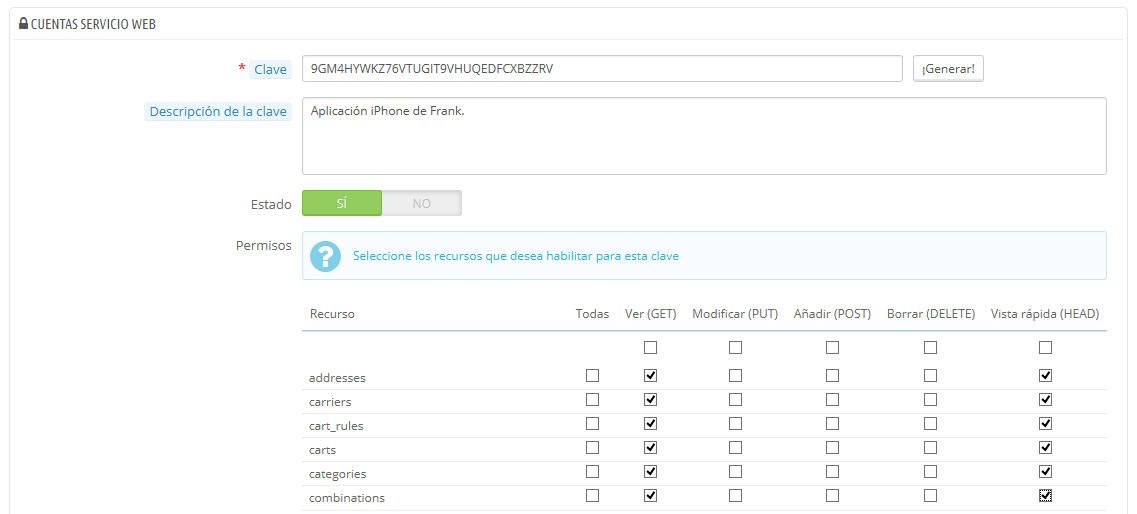Tick the header checkbox under Borrar (DELETE)
1137x514 pixels.
click(931, 348)
